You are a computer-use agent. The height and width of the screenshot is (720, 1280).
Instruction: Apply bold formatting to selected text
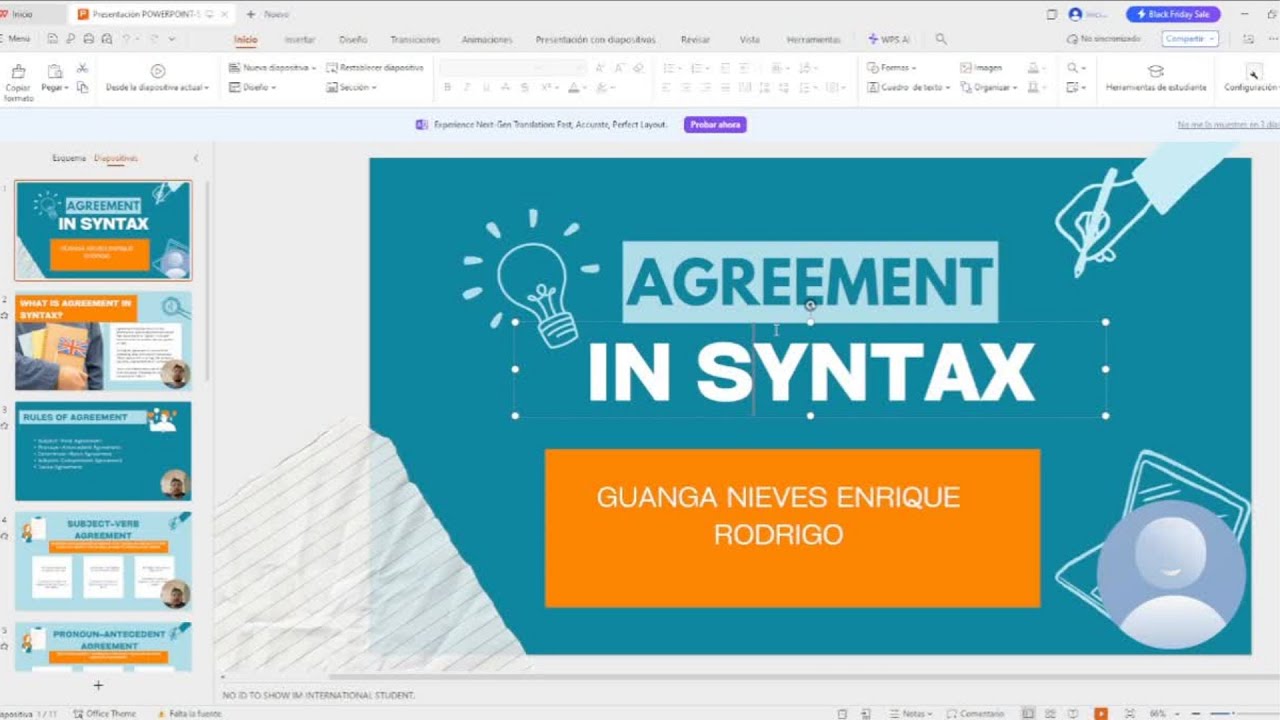(x=447, y=87)
